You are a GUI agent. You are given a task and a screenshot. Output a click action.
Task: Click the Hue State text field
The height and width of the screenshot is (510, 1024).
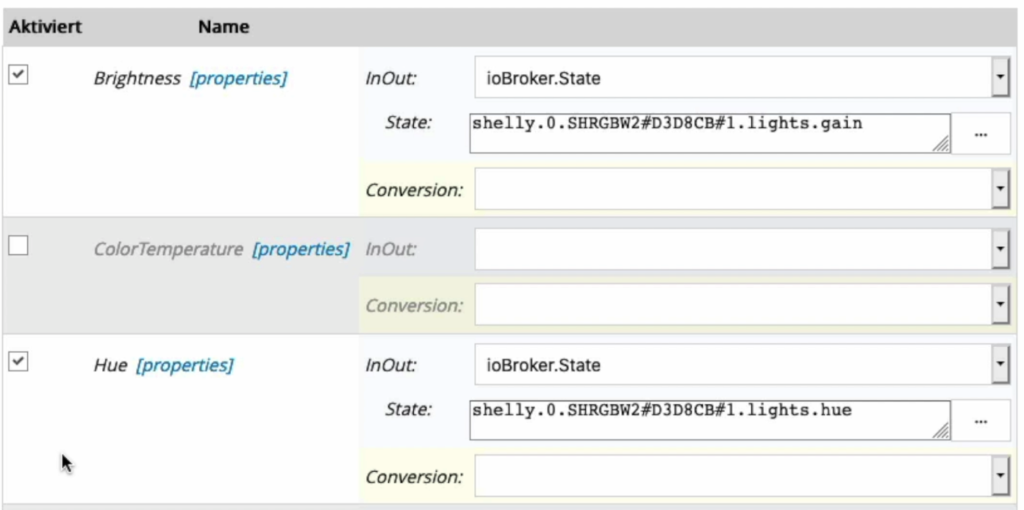(710, 421)
